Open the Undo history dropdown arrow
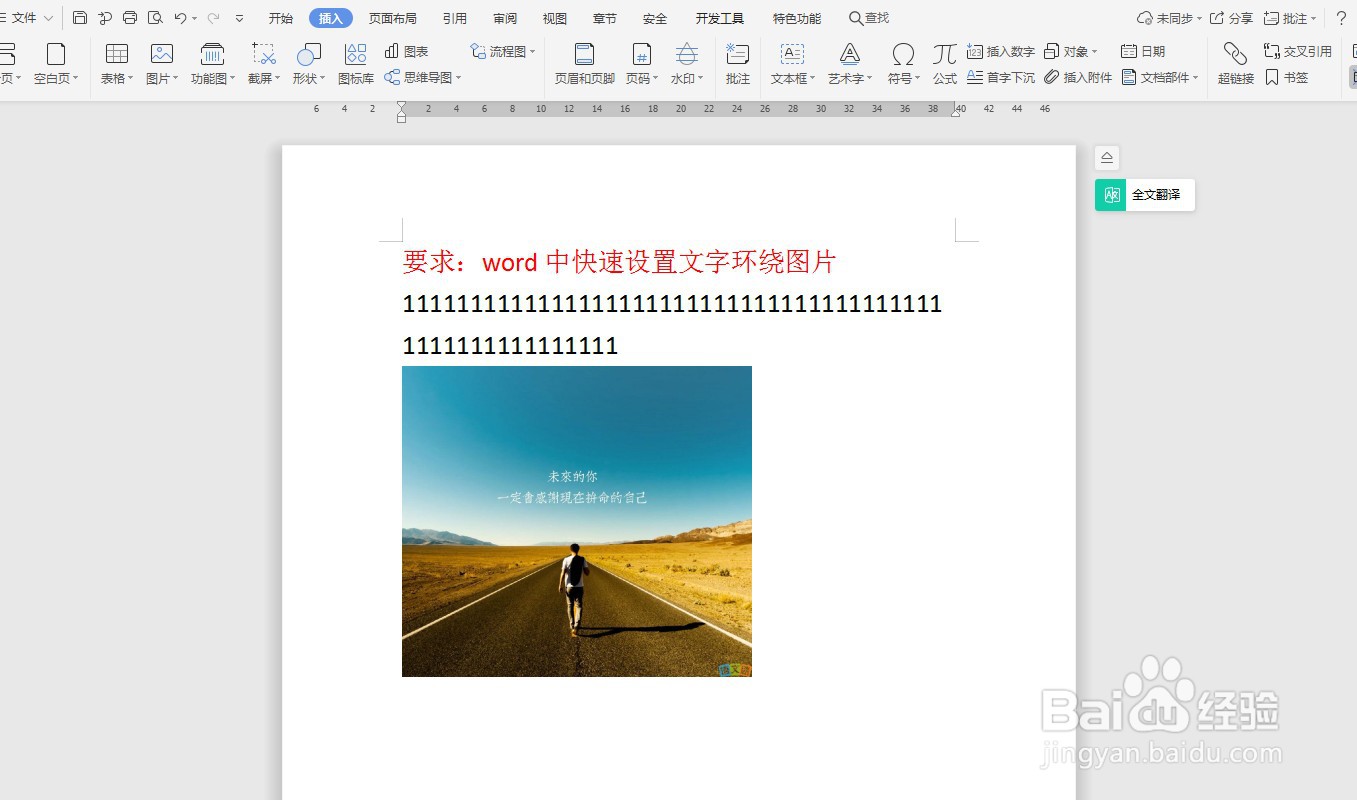The image size is (1357, 800). 195,18
